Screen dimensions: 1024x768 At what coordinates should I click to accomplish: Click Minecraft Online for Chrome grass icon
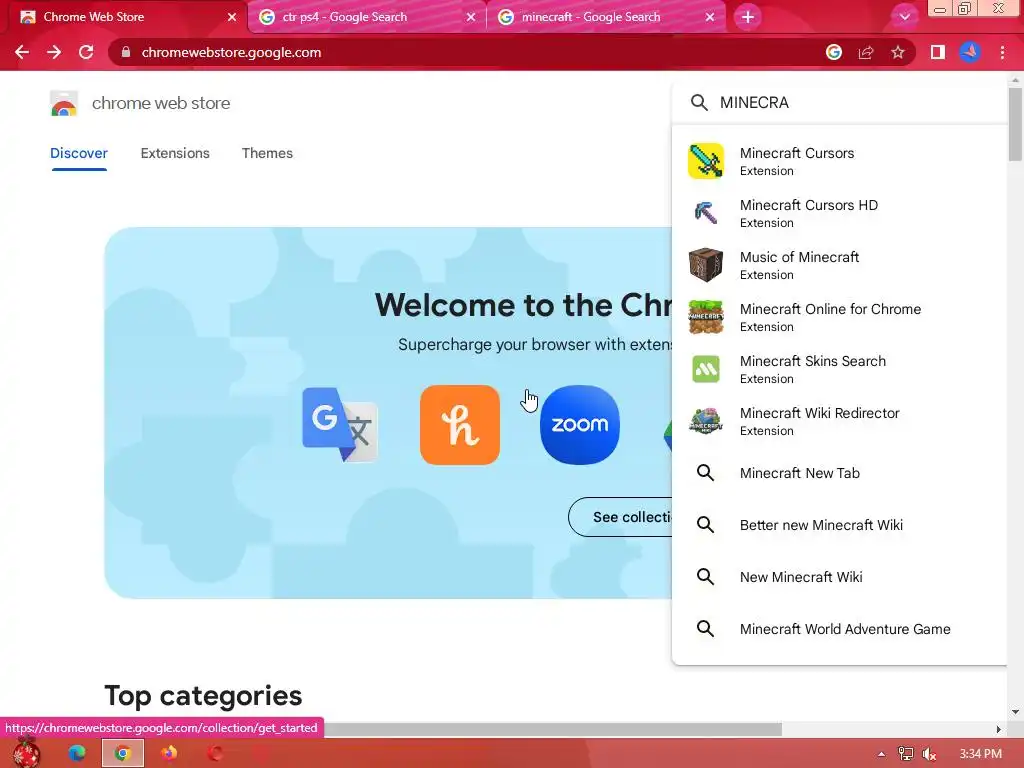pyautogui.click(x=705, y=317)
